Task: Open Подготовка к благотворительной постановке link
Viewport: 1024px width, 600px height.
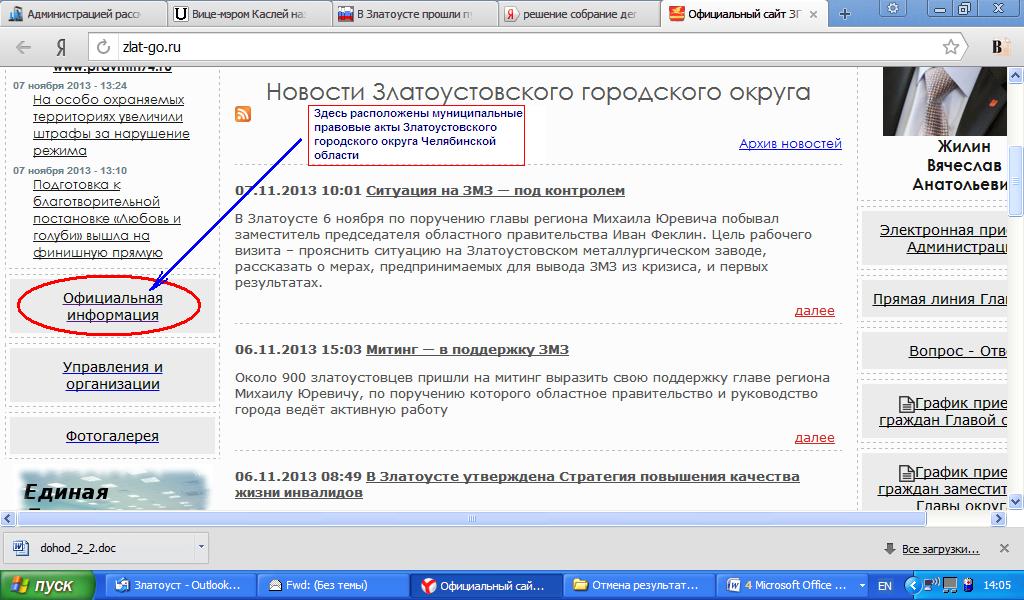Action: coord(107,218)
